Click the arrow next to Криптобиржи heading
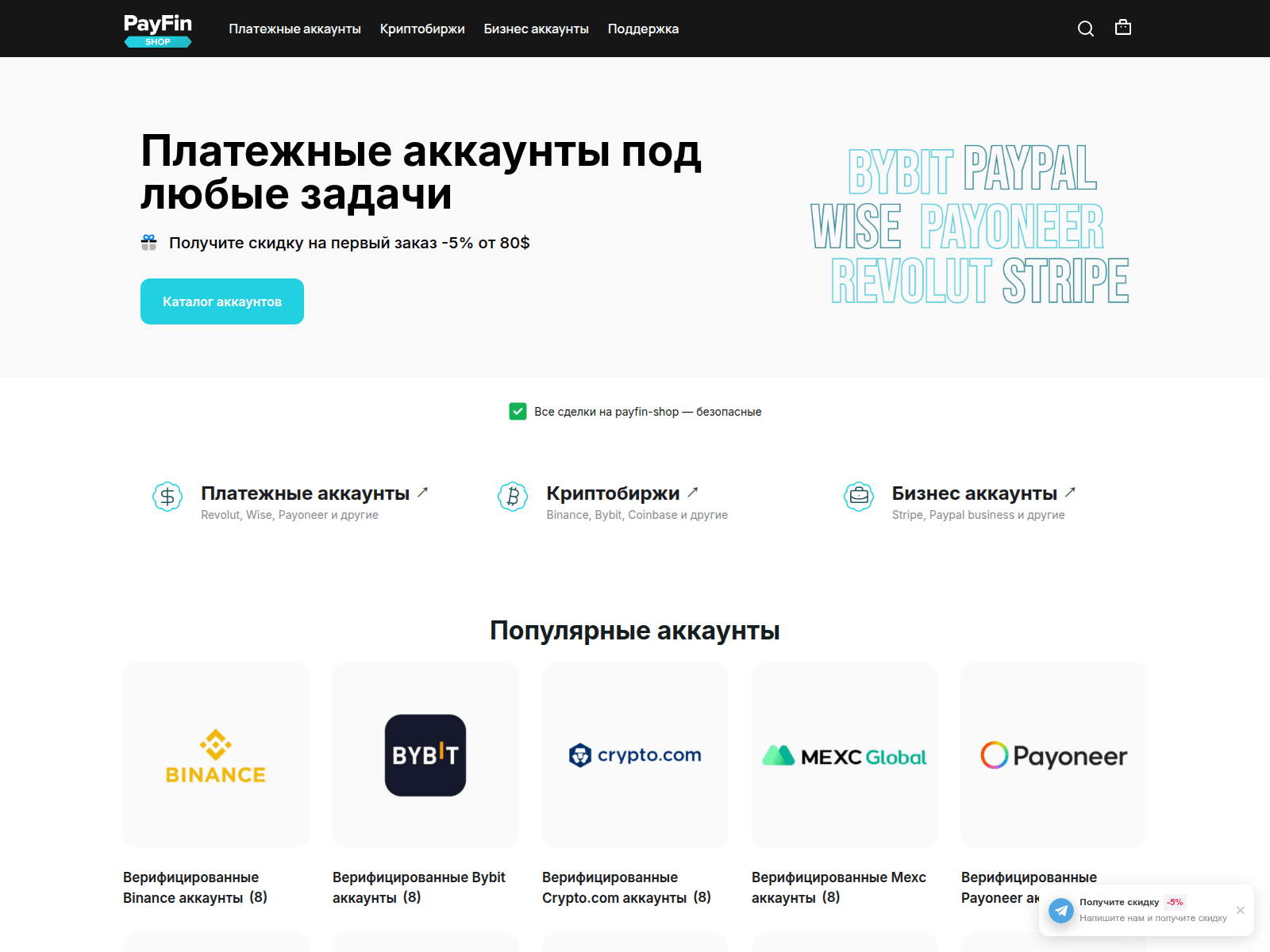This screenshot has height=952, width=1270. tap(693, 493)
